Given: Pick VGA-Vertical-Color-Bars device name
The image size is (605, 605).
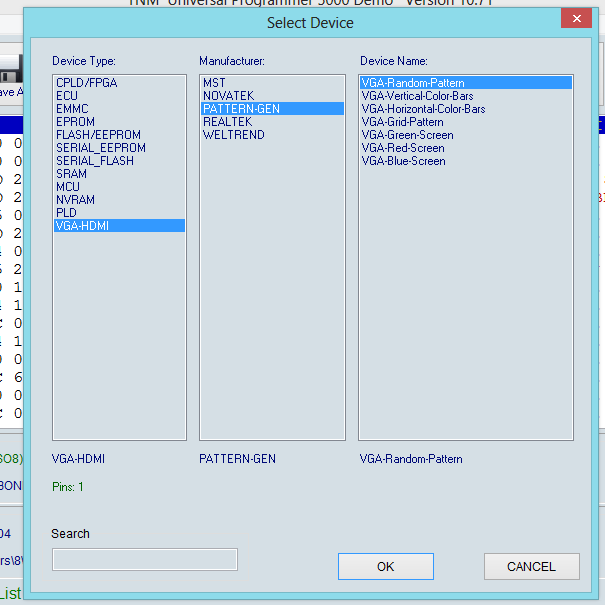Looking at the screenshot, I should (x=466, y=96).
